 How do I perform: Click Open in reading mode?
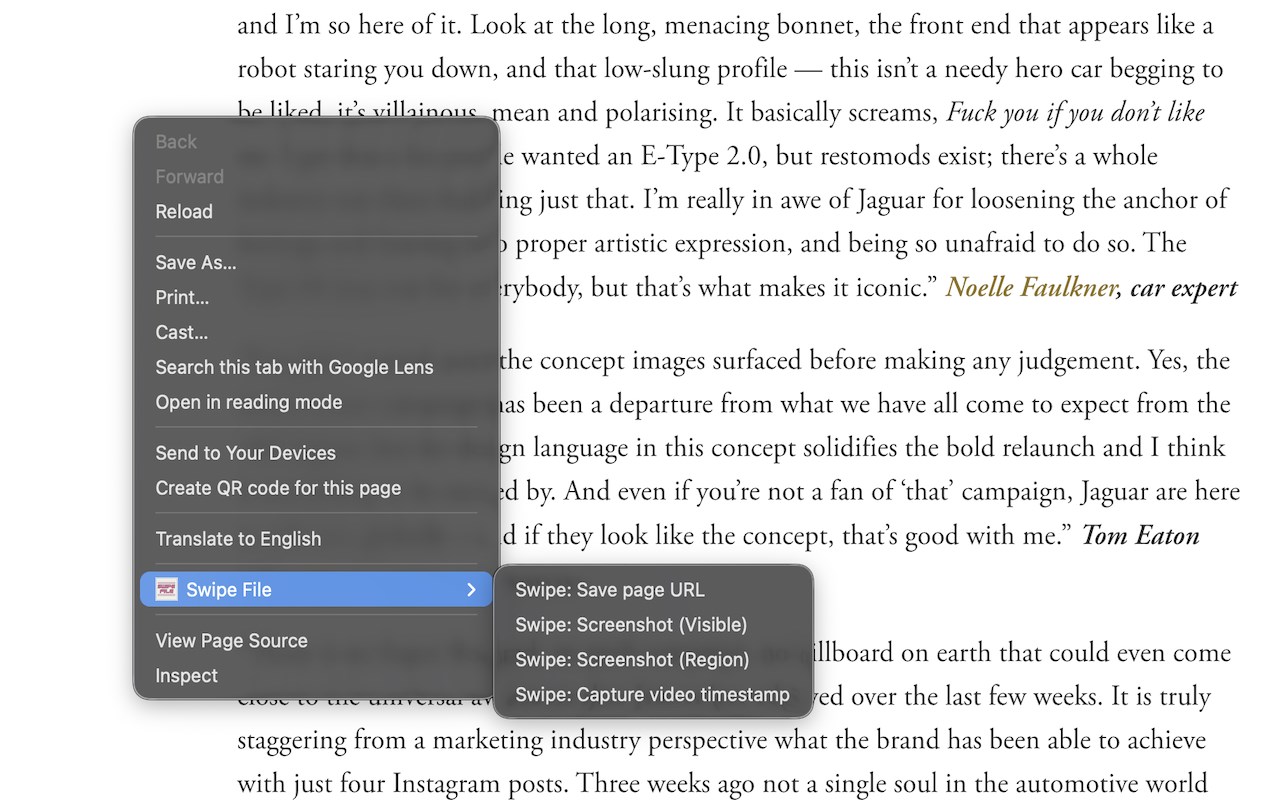pos(316,402)
